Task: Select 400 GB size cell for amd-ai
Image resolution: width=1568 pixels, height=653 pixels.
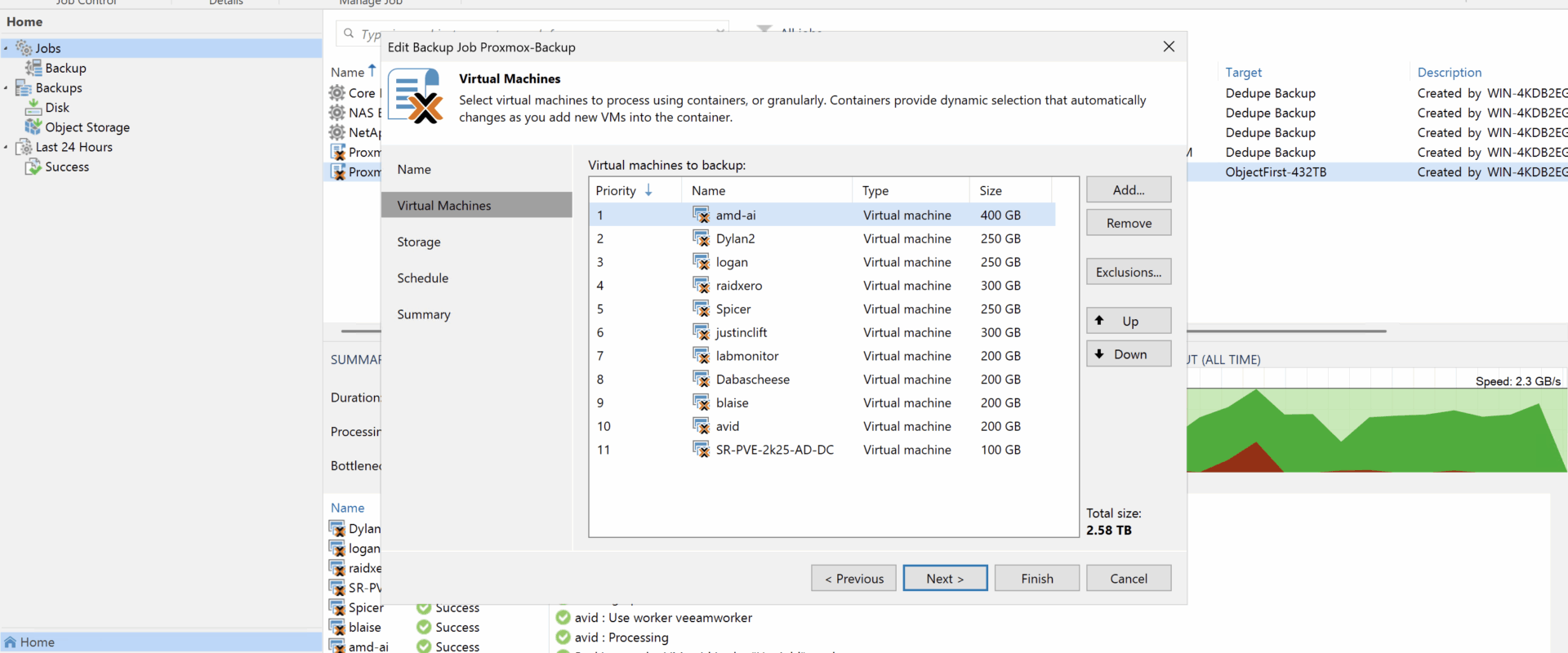Action: 1000,215
